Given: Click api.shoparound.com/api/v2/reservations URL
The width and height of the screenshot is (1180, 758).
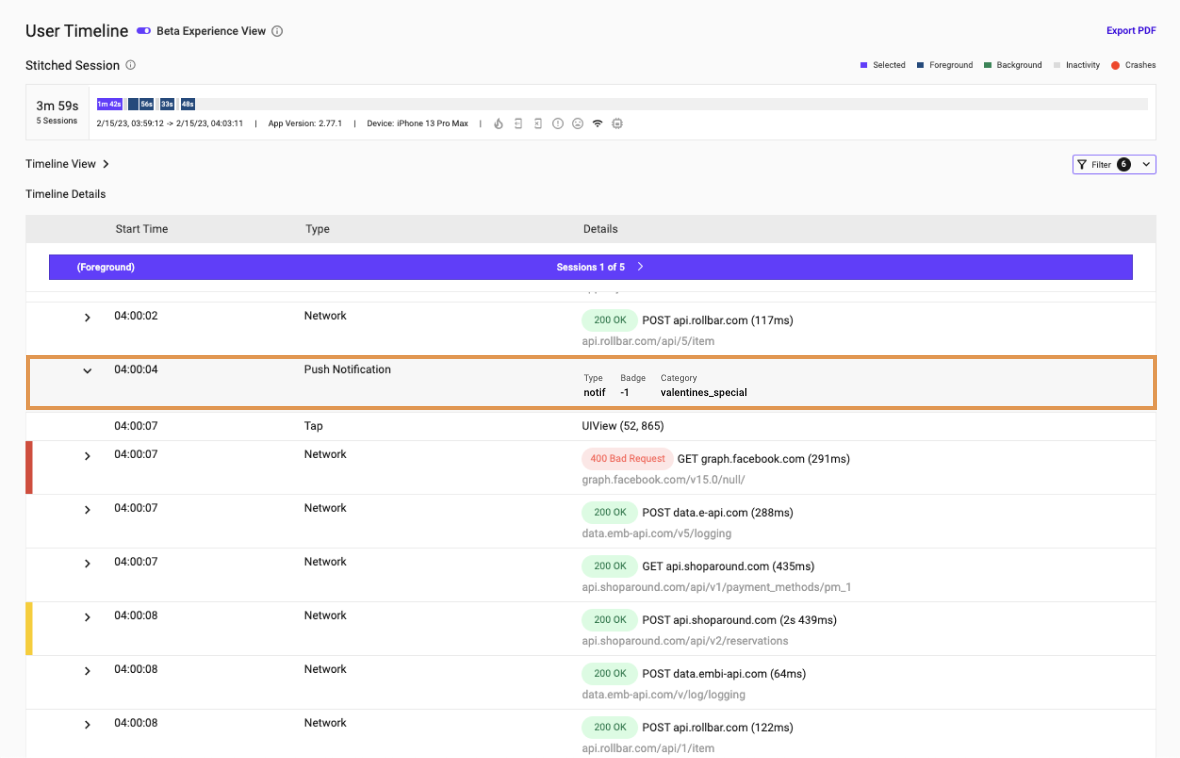Looking at the screenshot, I should [x=685, y=641].
